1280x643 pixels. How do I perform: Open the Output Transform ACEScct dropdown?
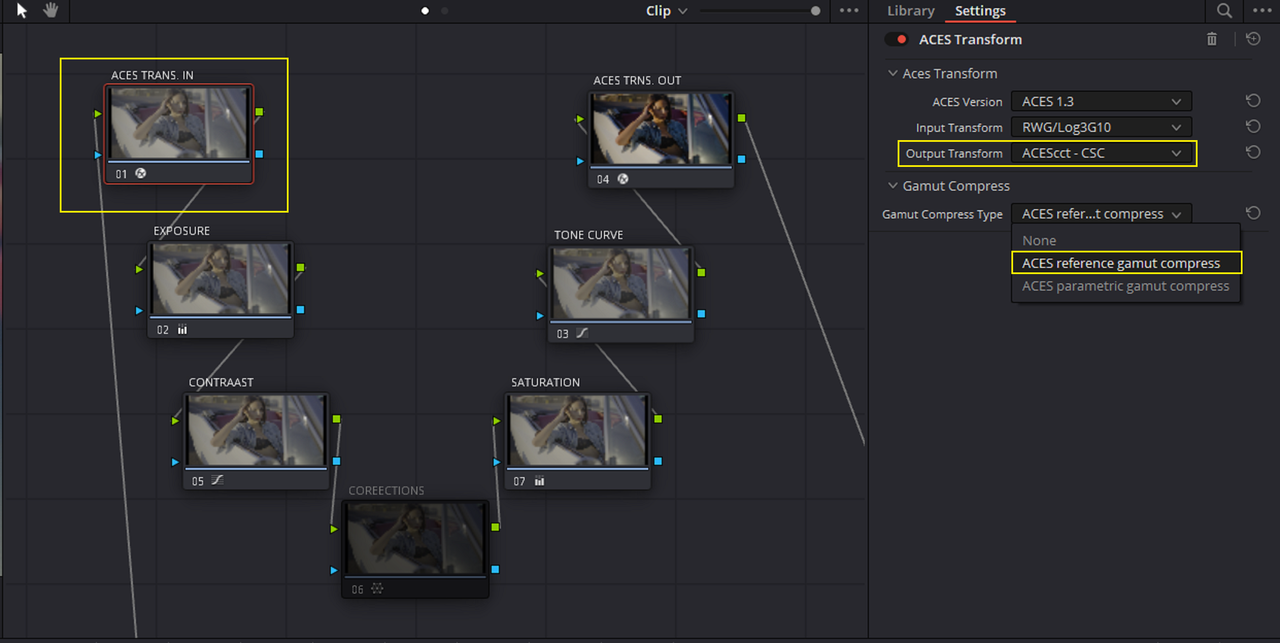[1101, 153]
